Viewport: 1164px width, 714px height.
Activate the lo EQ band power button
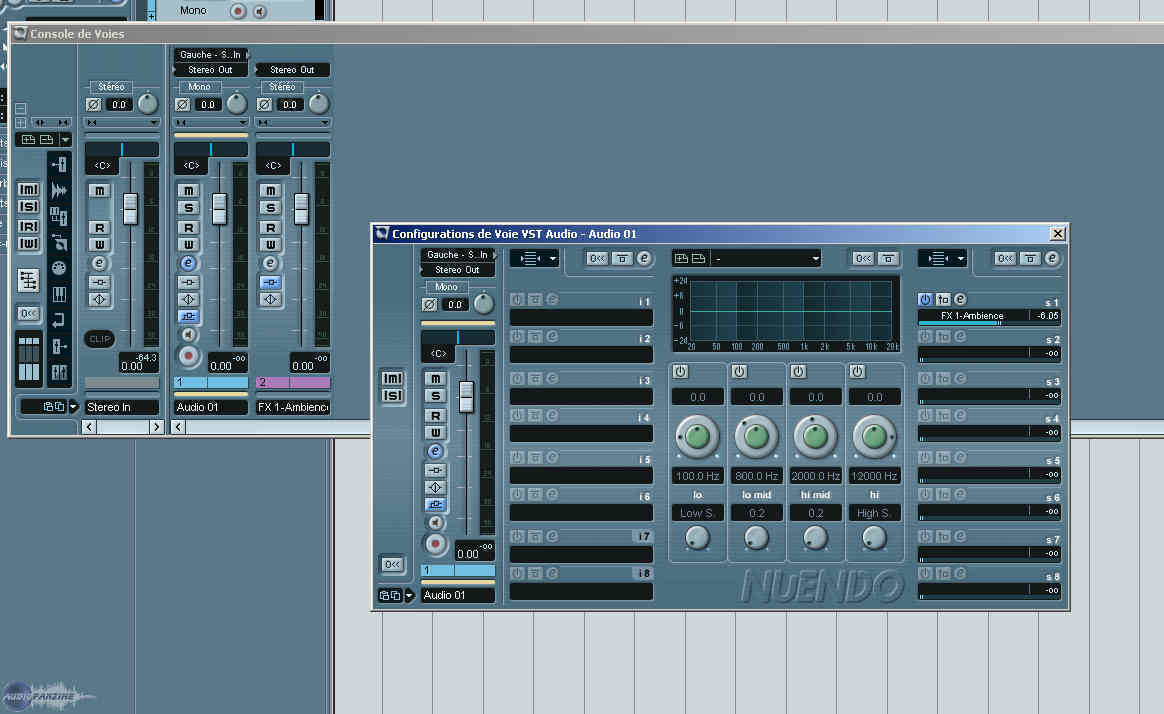click(x=680, y=371)
